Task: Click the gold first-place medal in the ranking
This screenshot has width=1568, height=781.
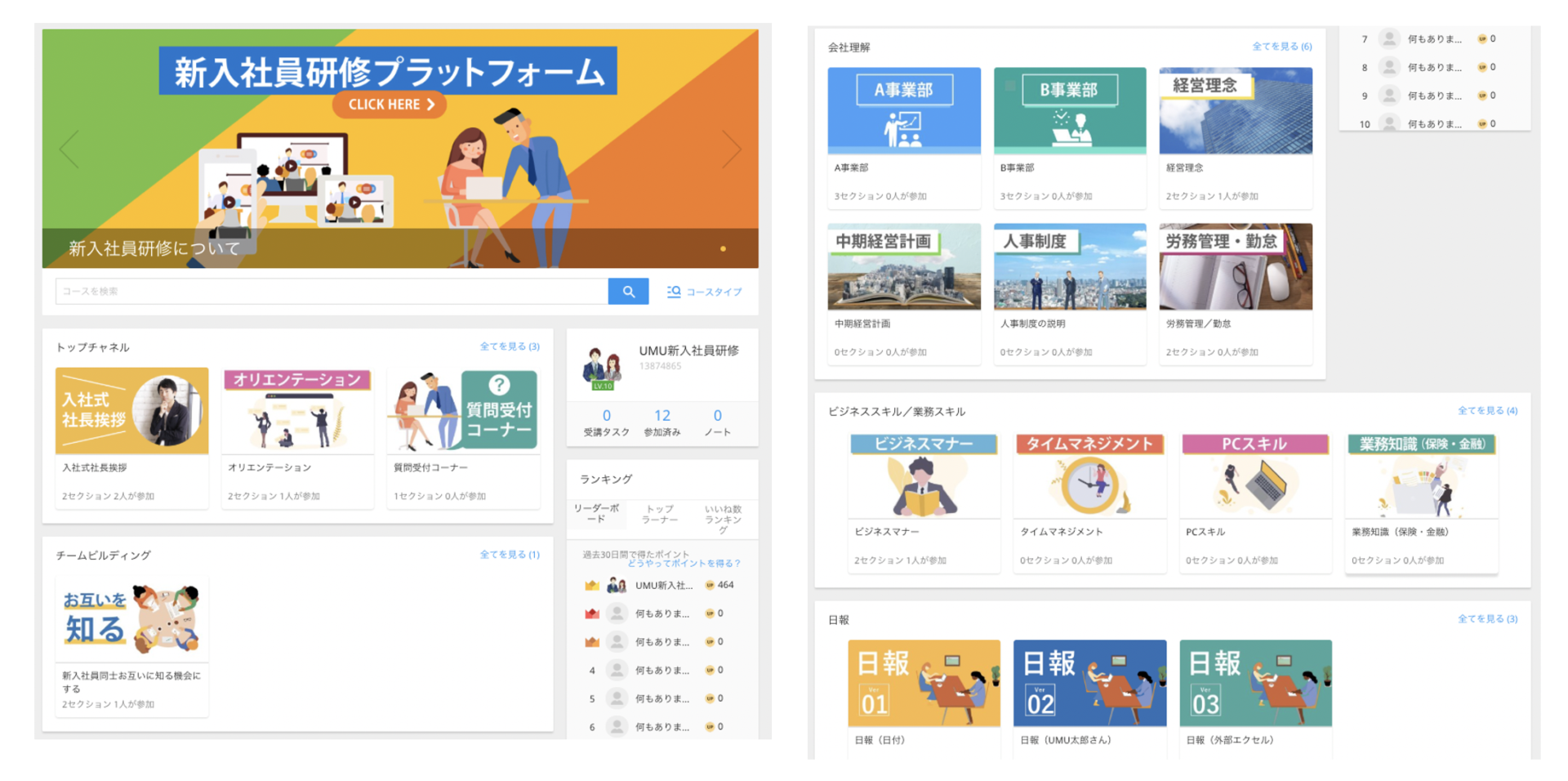Action: pos(590,584)
